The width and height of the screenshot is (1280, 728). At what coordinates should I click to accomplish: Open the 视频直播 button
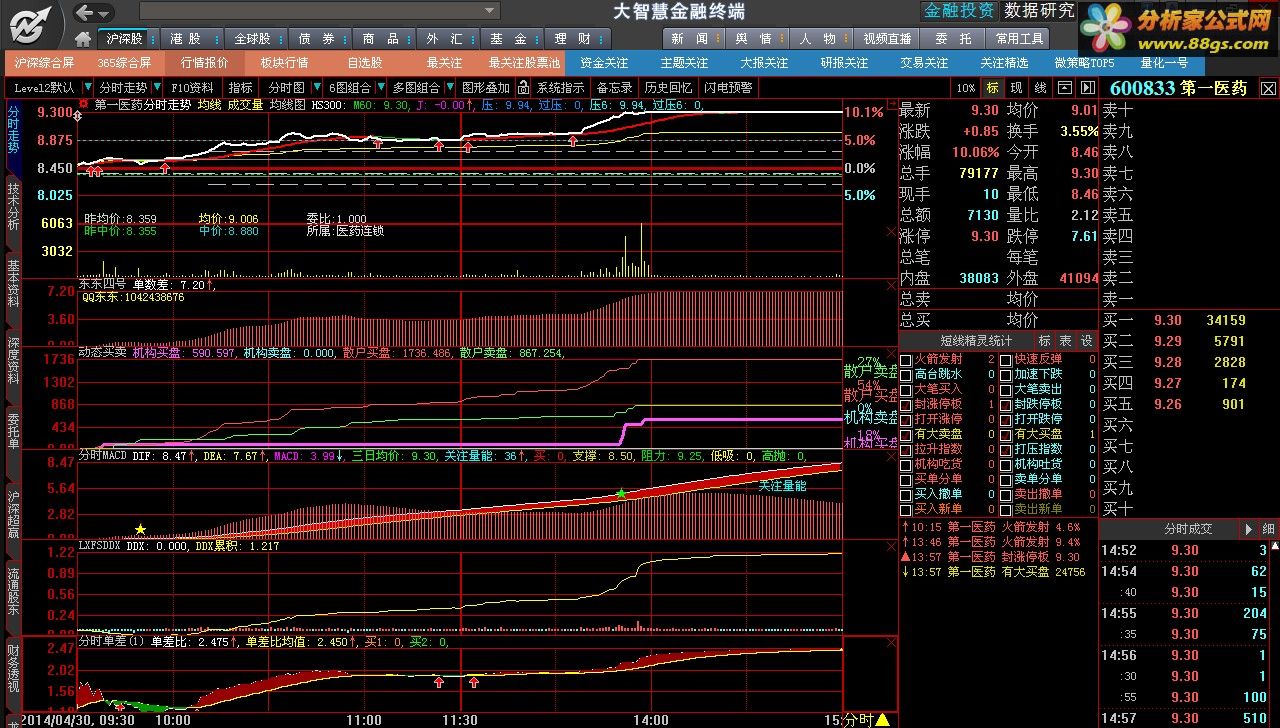(x=888, y=39)
